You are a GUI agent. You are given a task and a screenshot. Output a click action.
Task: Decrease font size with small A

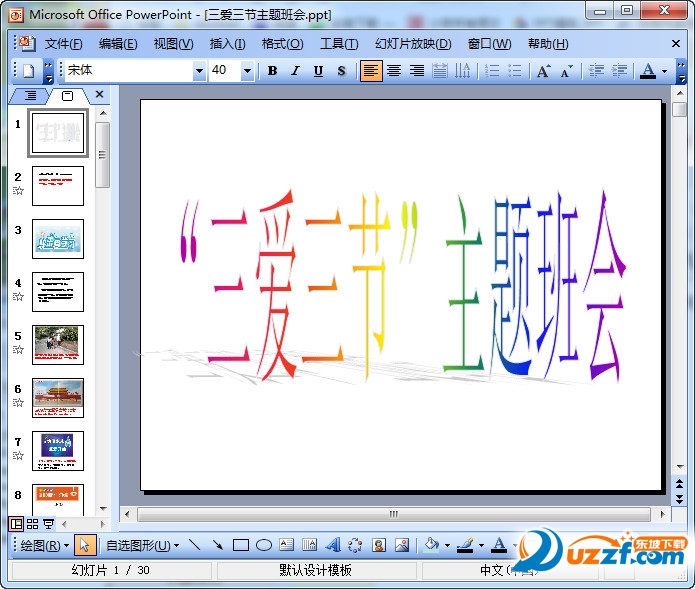click(566, 70)
